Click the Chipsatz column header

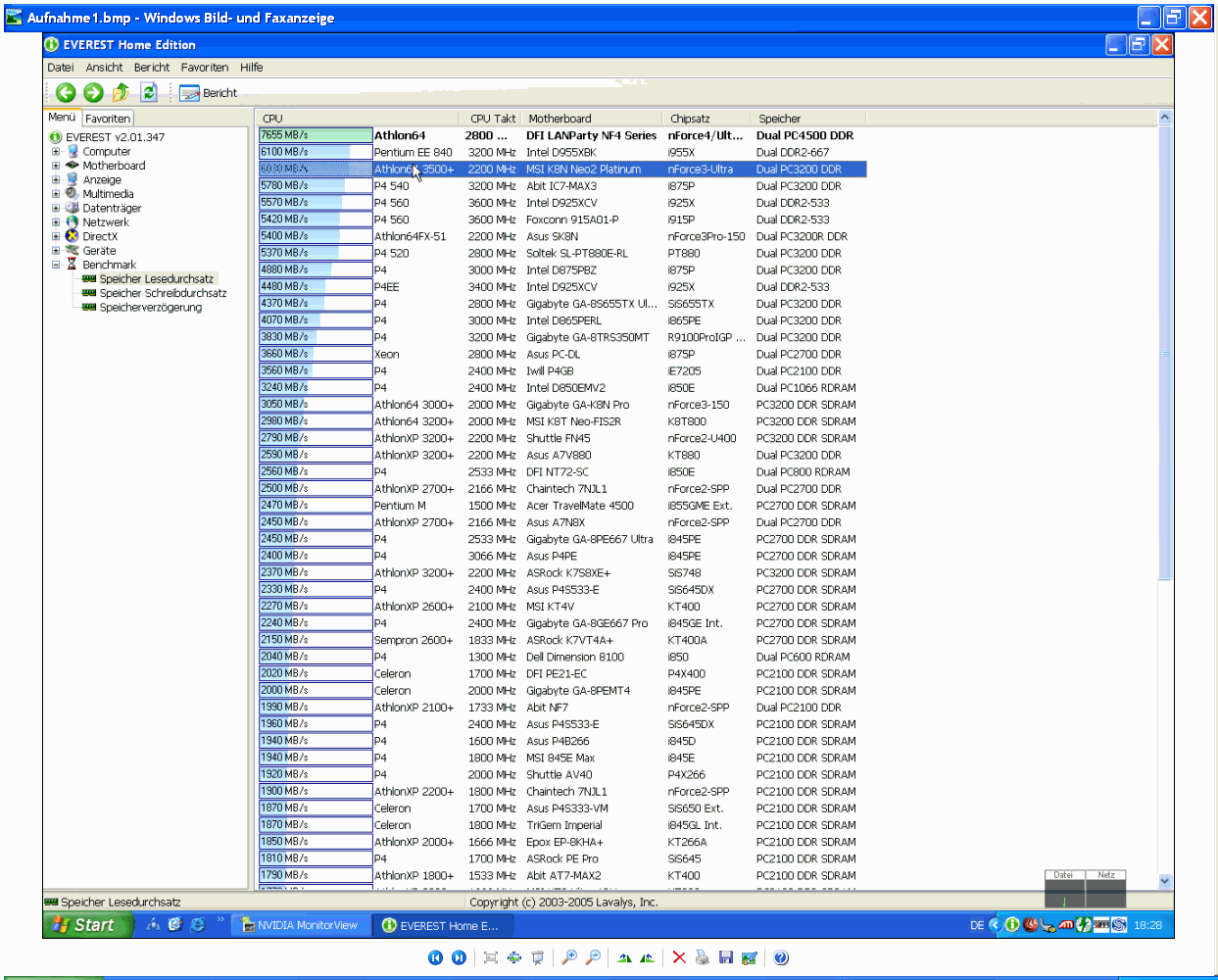coord(706,119)
